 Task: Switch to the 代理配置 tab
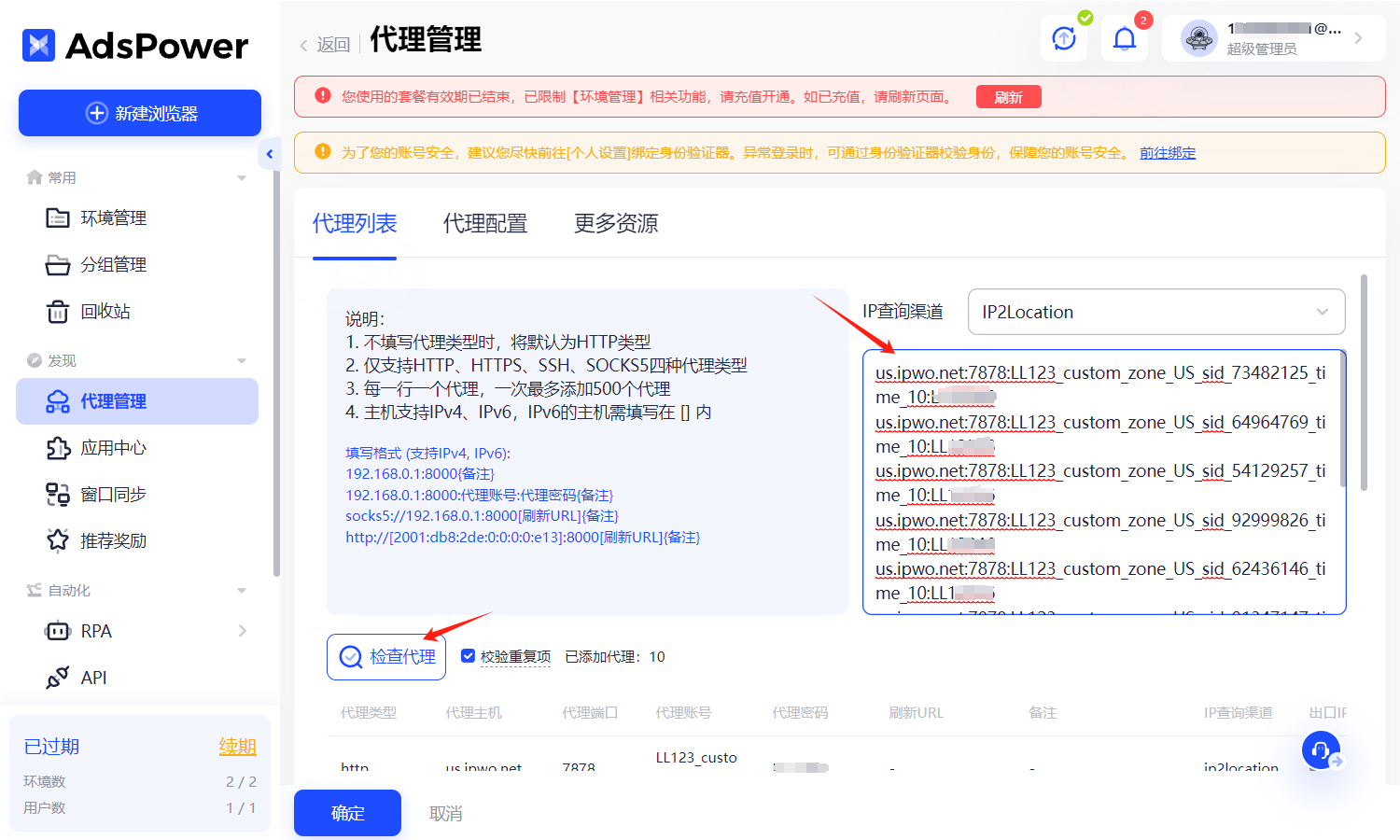coord(485,224)
